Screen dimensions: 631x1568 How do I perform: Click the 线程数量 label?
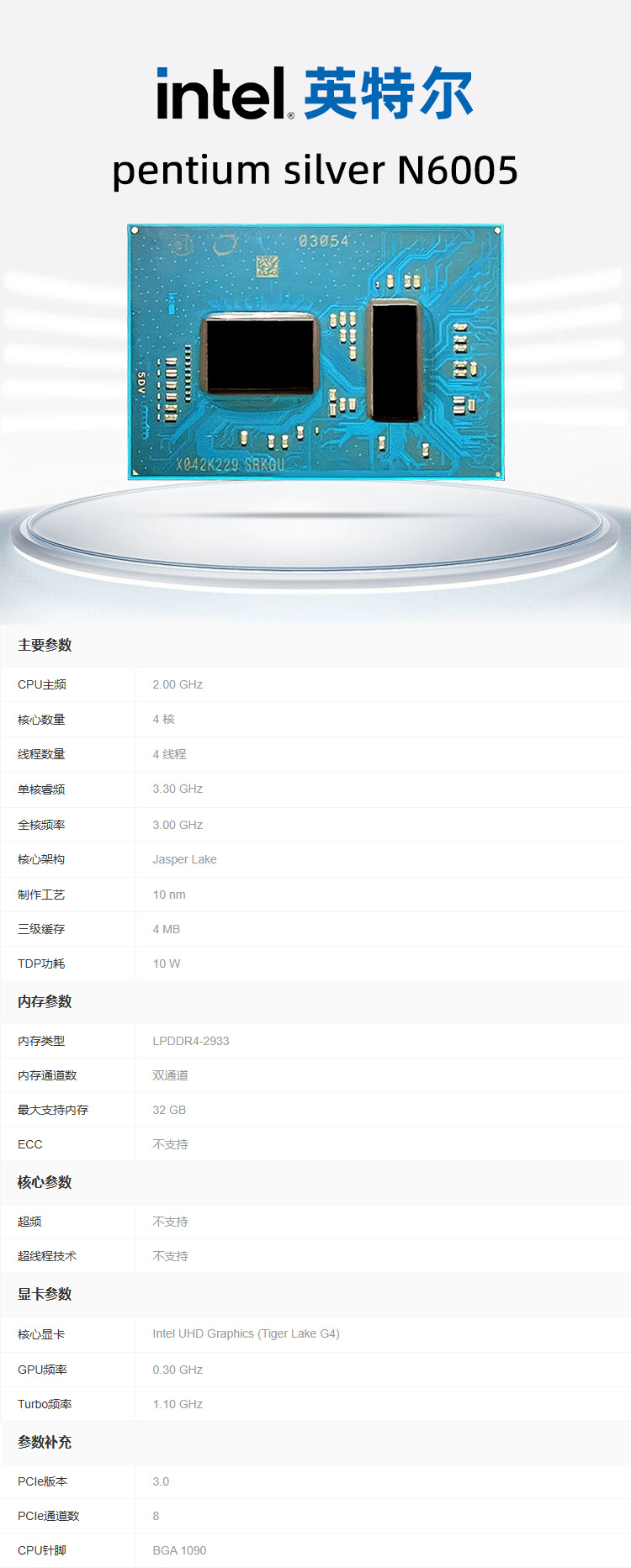[41, 754]
